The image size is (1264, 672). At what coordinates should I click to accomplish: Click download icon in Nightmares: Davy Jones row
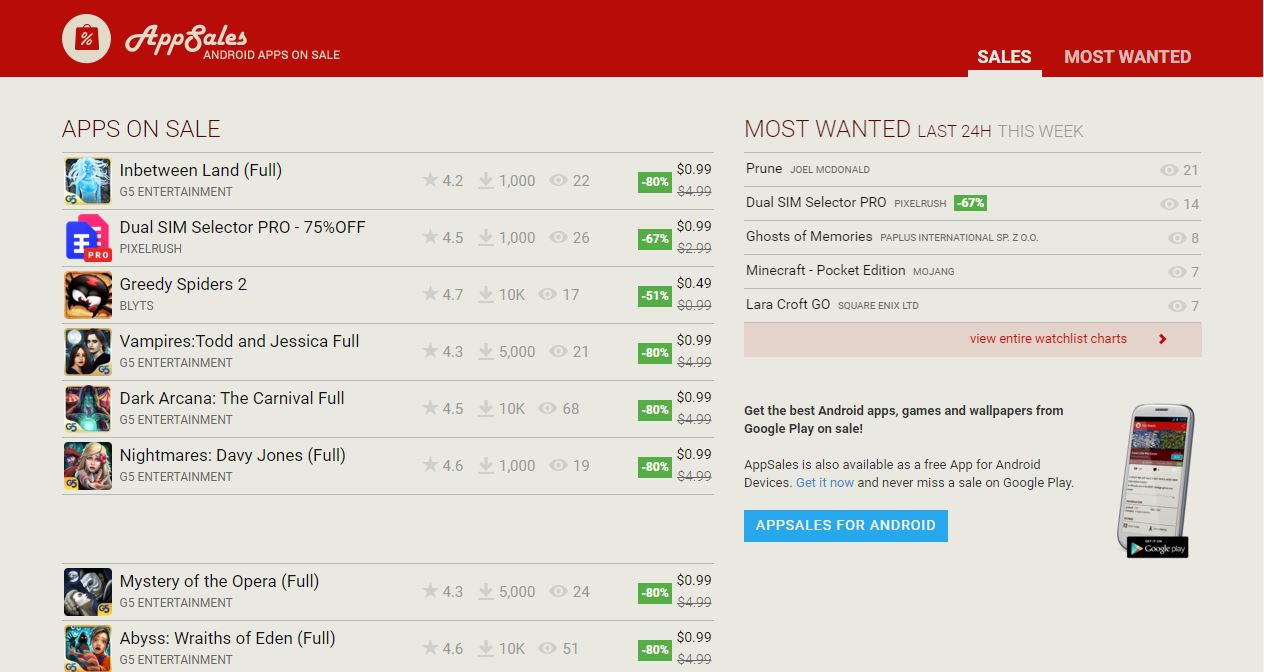[x=486, y=465]
